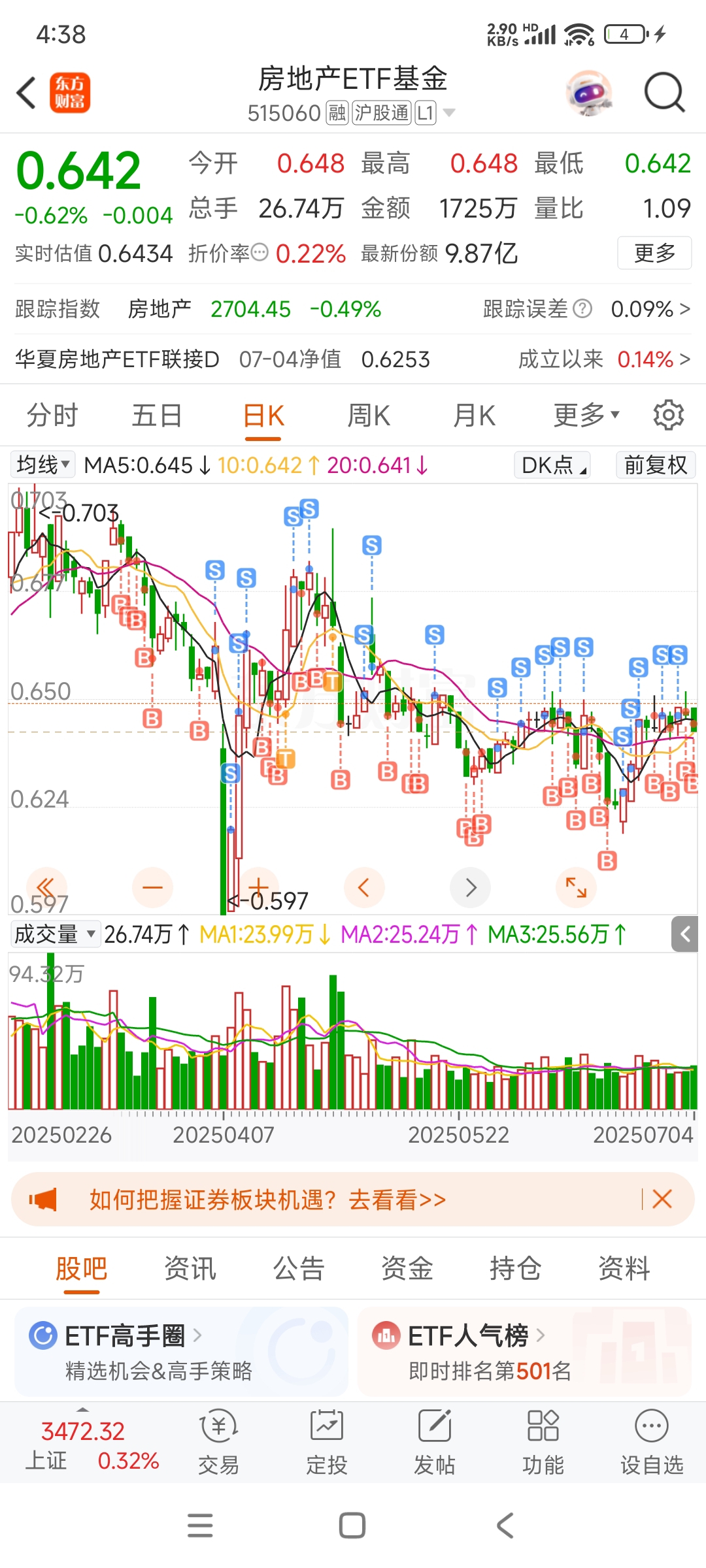Expand the 上证 index bar
The image size is (706, 1568).
(92, 1443)
